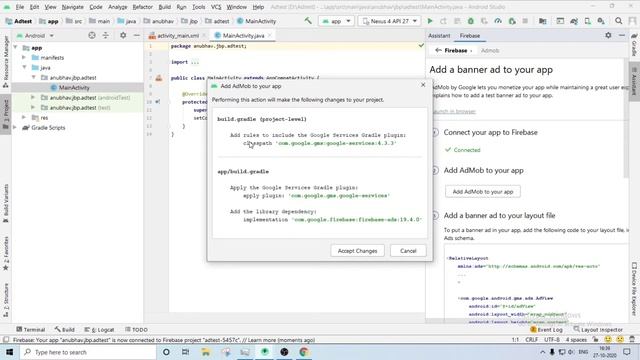640x360 pixels.
Task: Click 4 spaces indent status entry
Action: pyautogui.click(x=576, y=340)
